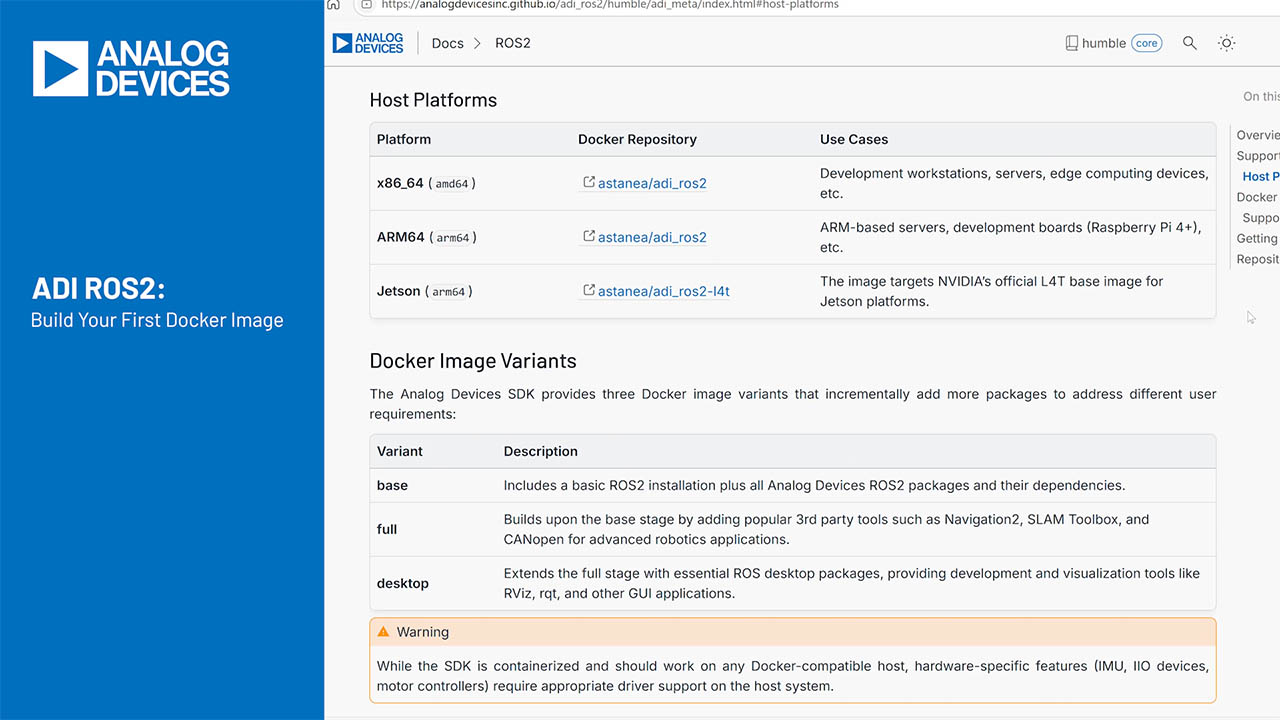1280x720 pixels.
Task: Open astanea/adi_ros2 link in x86_64 row
Action: tap(652, 183)
